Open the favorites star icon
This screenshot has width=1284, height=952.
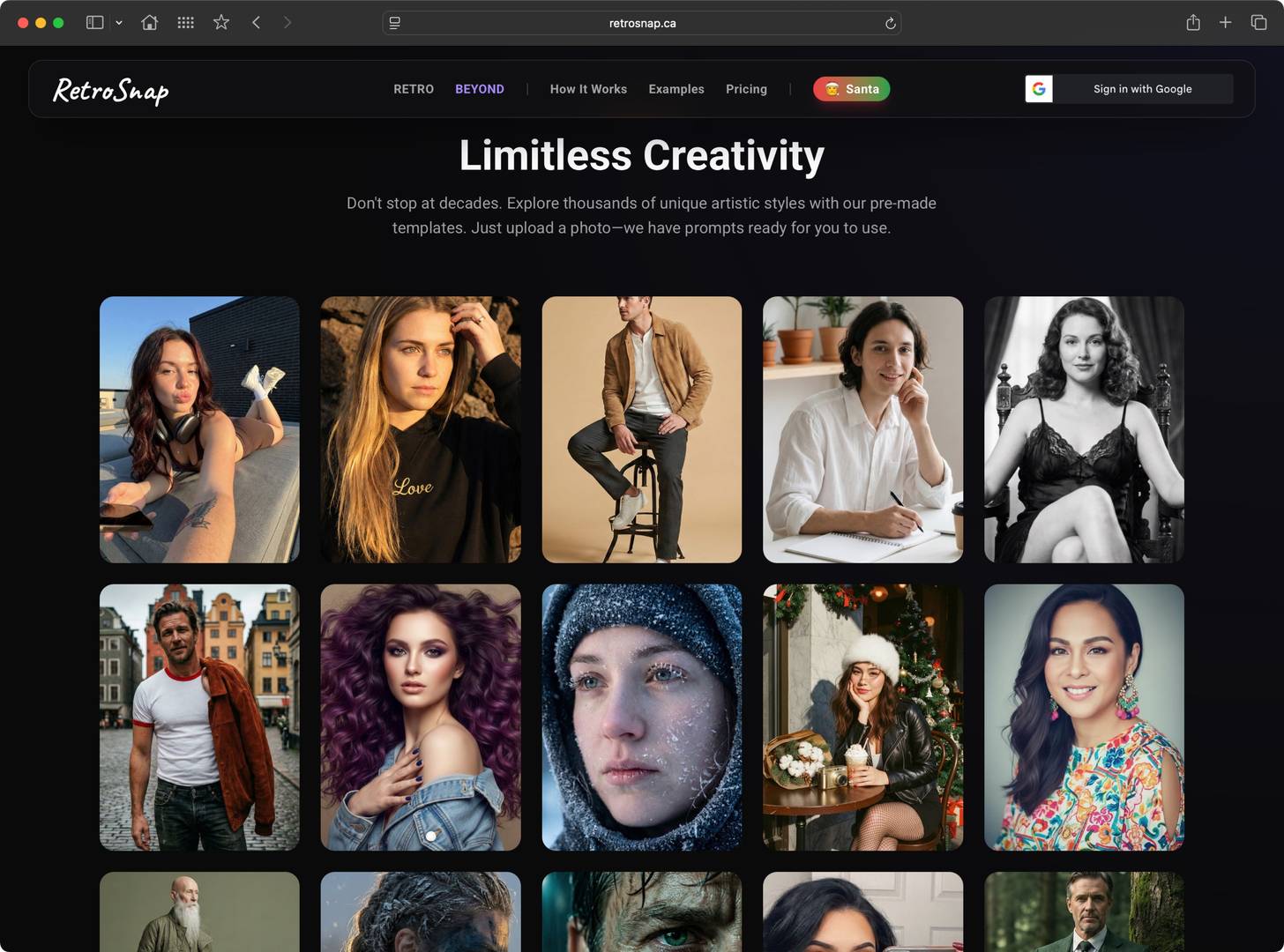point(221,23)
